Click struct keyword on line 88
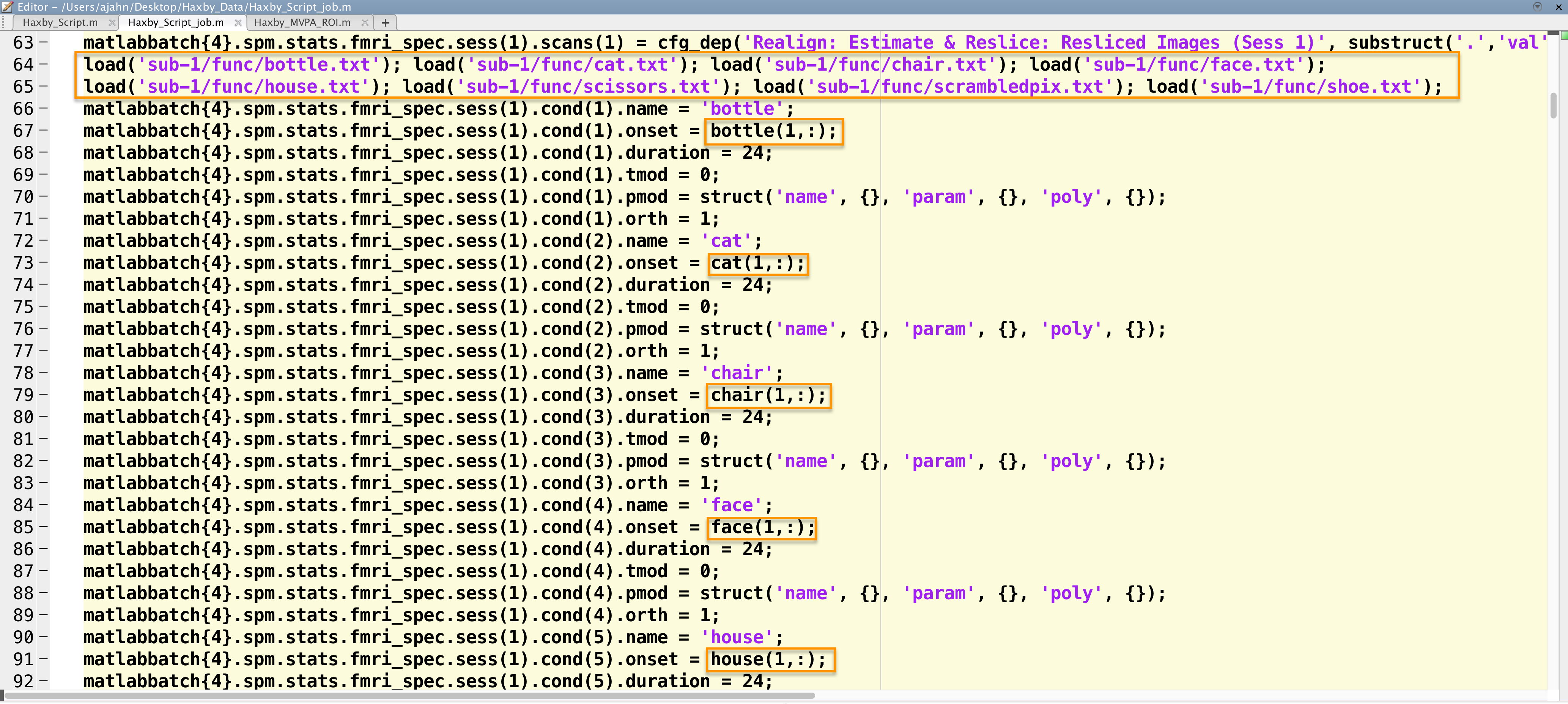 pos(731,593)
